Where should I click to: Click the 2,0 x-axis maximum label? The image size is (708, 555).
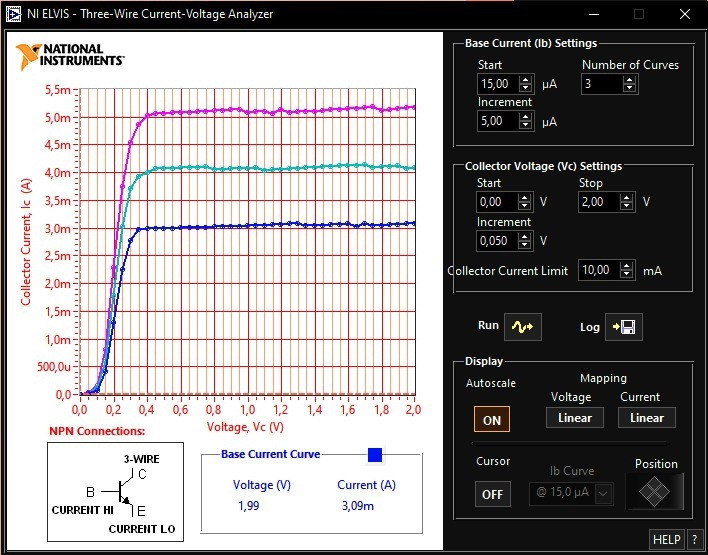pos(414,410)
